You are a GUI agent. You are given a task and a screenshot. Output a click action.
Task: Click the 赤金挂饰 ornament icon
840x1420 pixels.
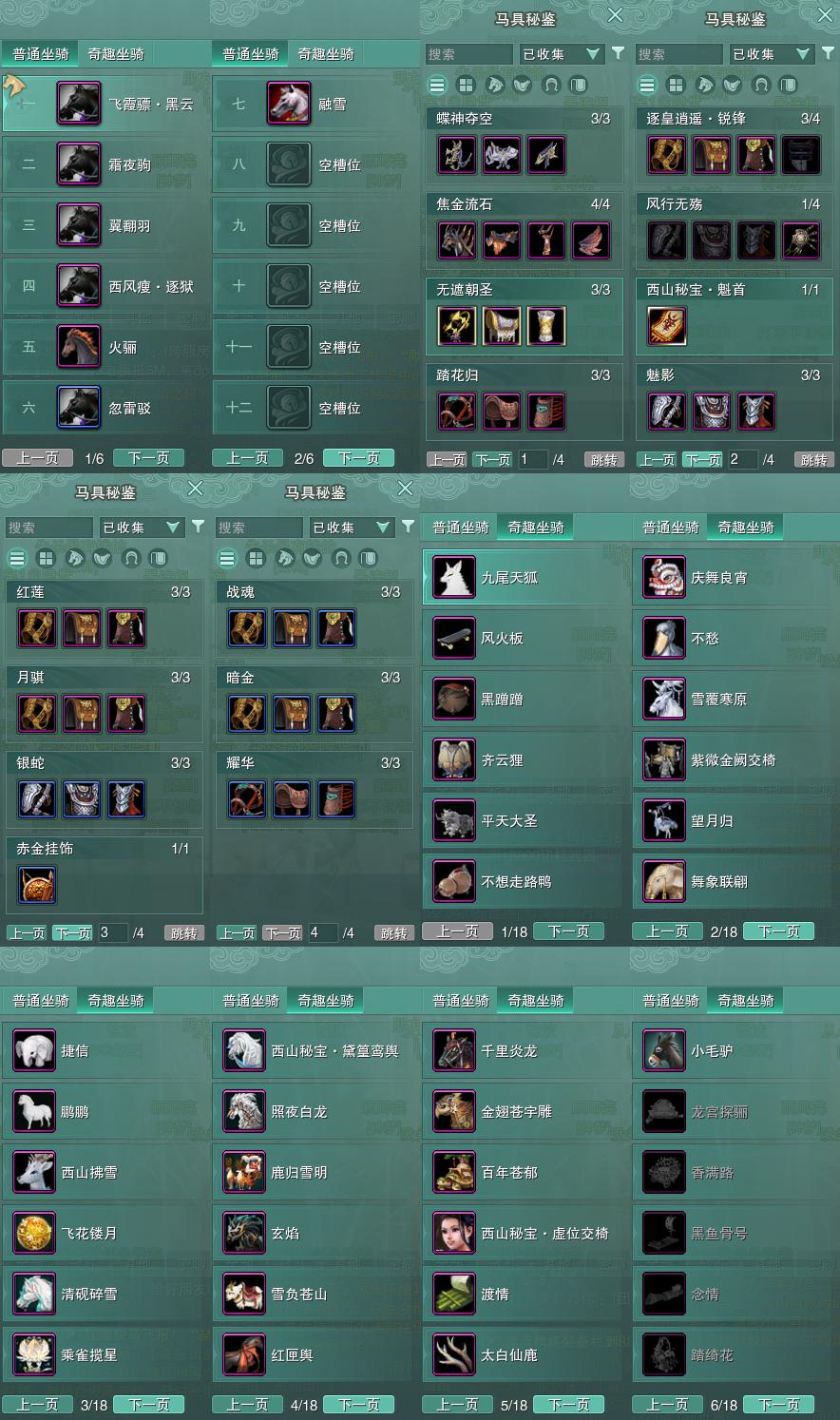point(37,885)
